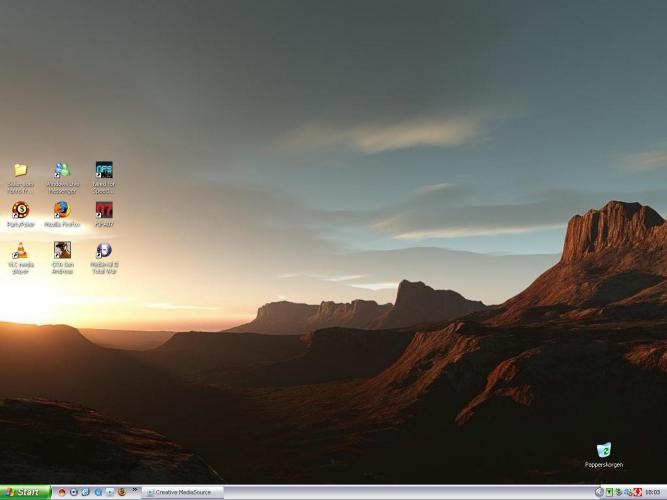Viewport: 667px width, 500px height.
Task: Select the Windows Live Messenger shortcut
Action: tap(62, 170)
